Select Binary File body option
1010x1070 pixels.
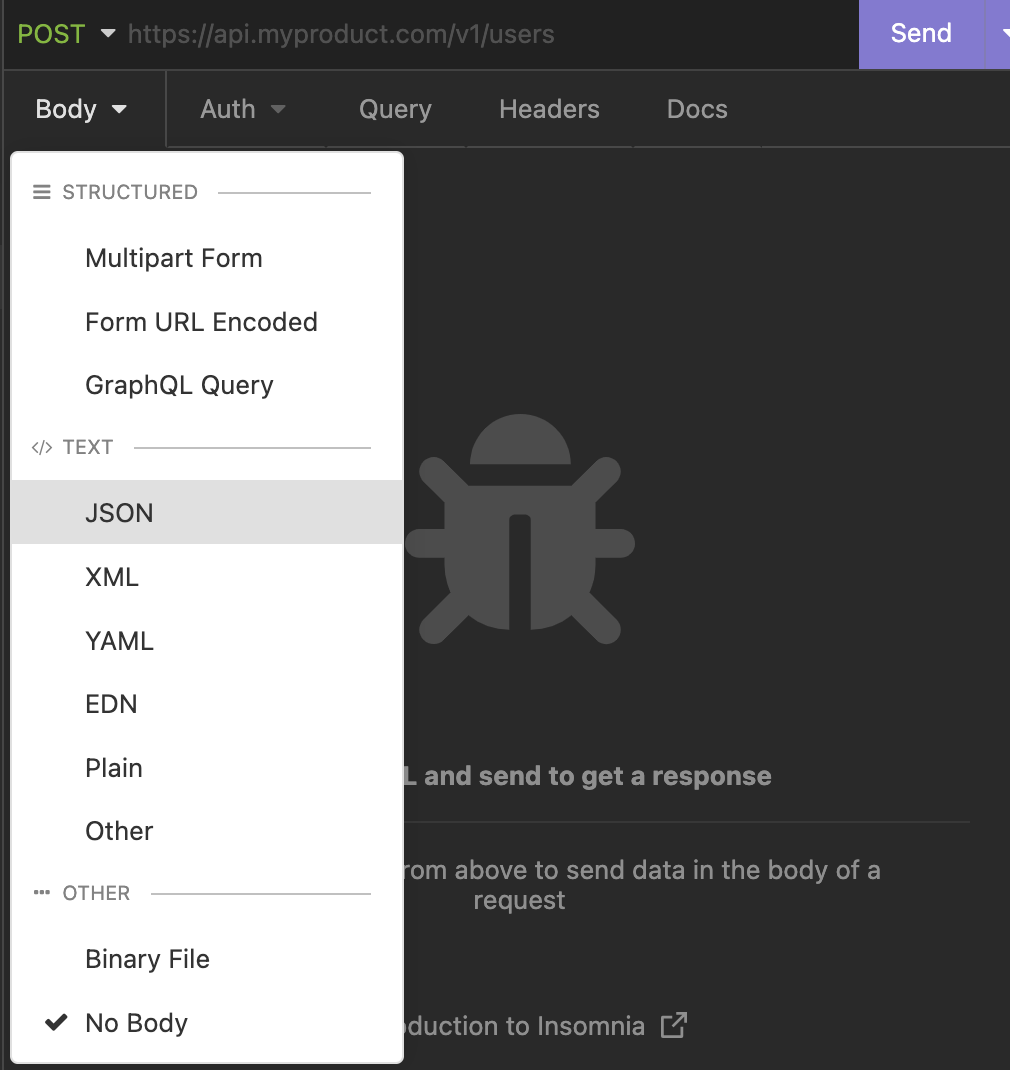pyautogui.click(x=207, y=959)
